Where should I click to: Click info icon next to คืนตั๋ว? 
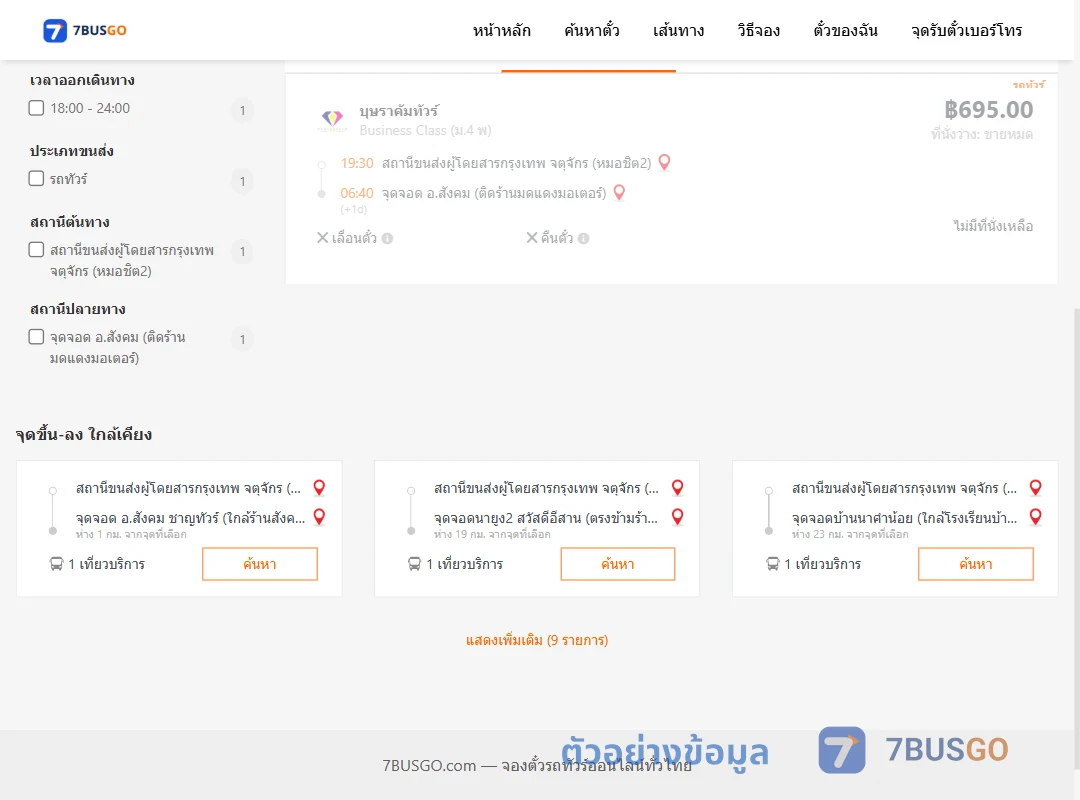583,238
